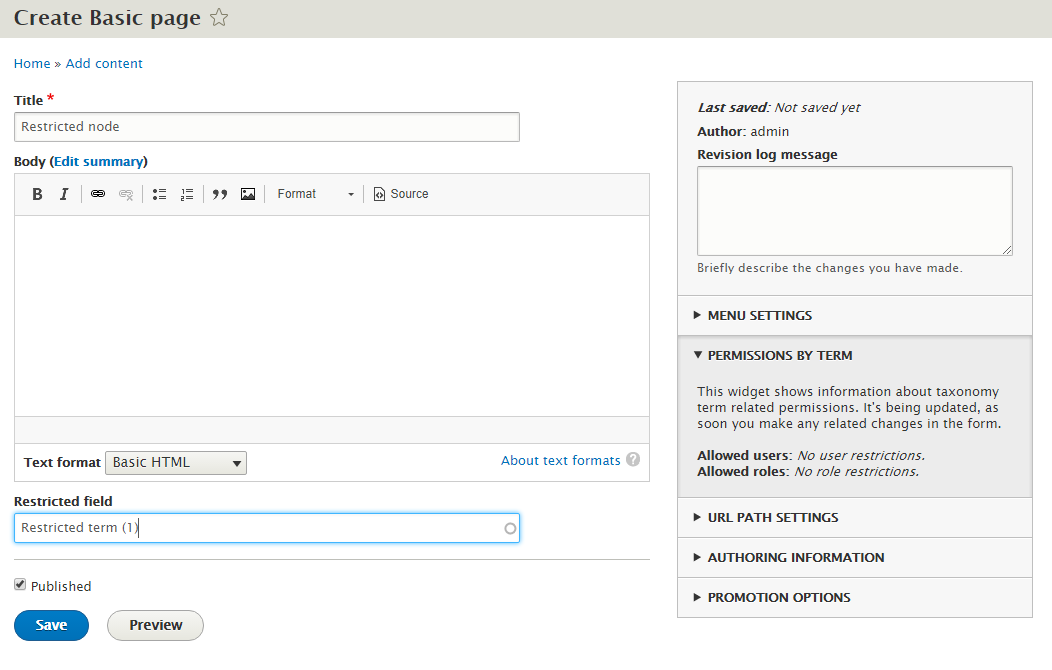Image resolution: width=1052 pixels, height=670 pixels.
Task: Open the help icon beside About text formats
Action: (x=633, y=460)
